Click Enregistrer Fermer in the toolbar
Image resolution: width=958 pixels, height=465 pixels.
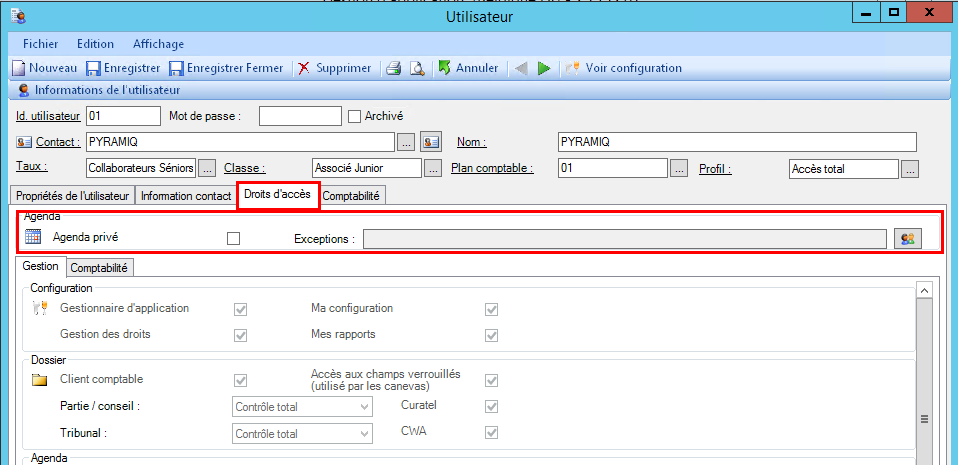coord(176,68)
